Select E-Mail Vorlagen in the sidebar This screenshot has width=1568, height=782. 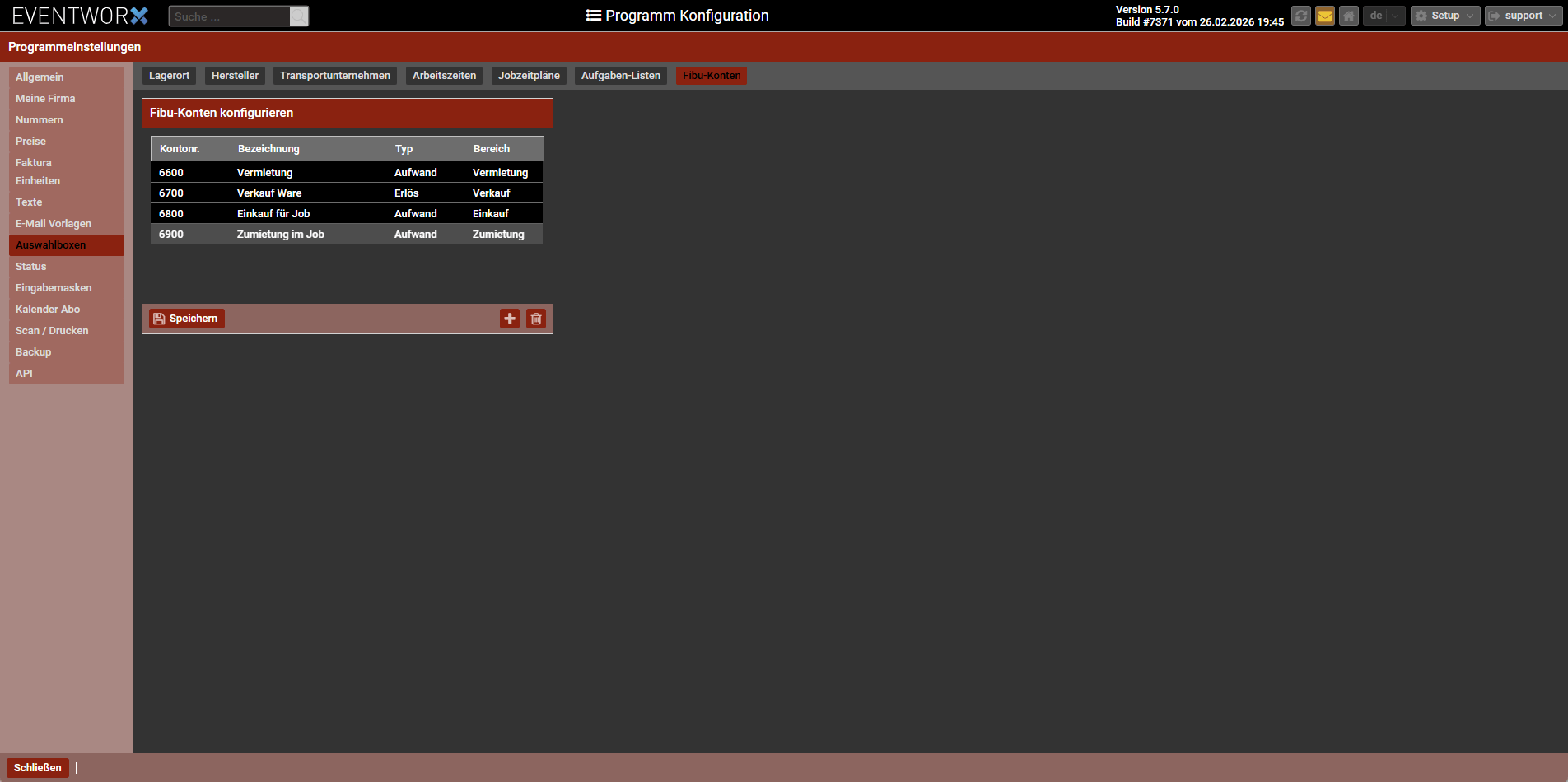[x=54, y=224]
